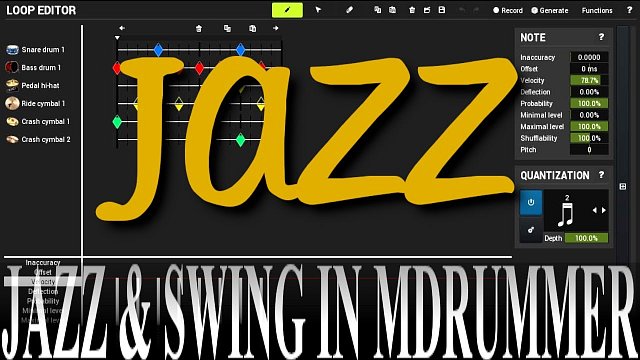Click the playhead triangle marker
The image size is (640, 360).
point(117,38)
